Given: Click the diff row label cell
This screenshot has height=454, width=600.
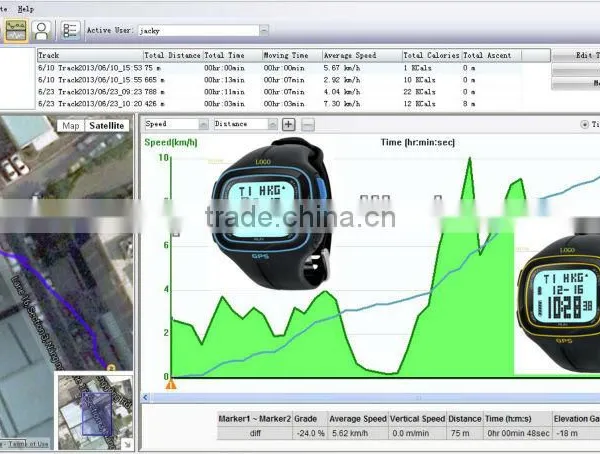Looking at the screenshot, I should point(255,433).
